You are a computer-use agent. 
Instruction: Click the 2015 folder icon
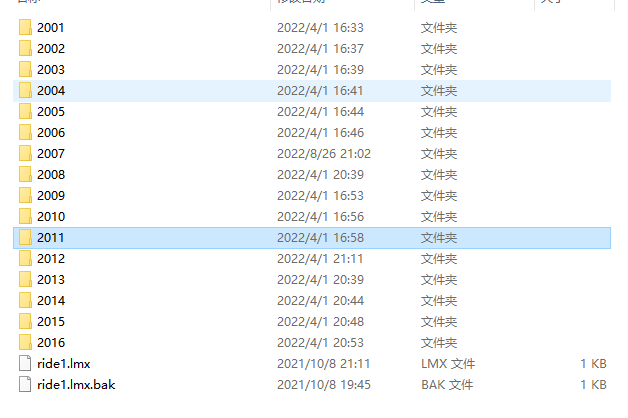25,322
